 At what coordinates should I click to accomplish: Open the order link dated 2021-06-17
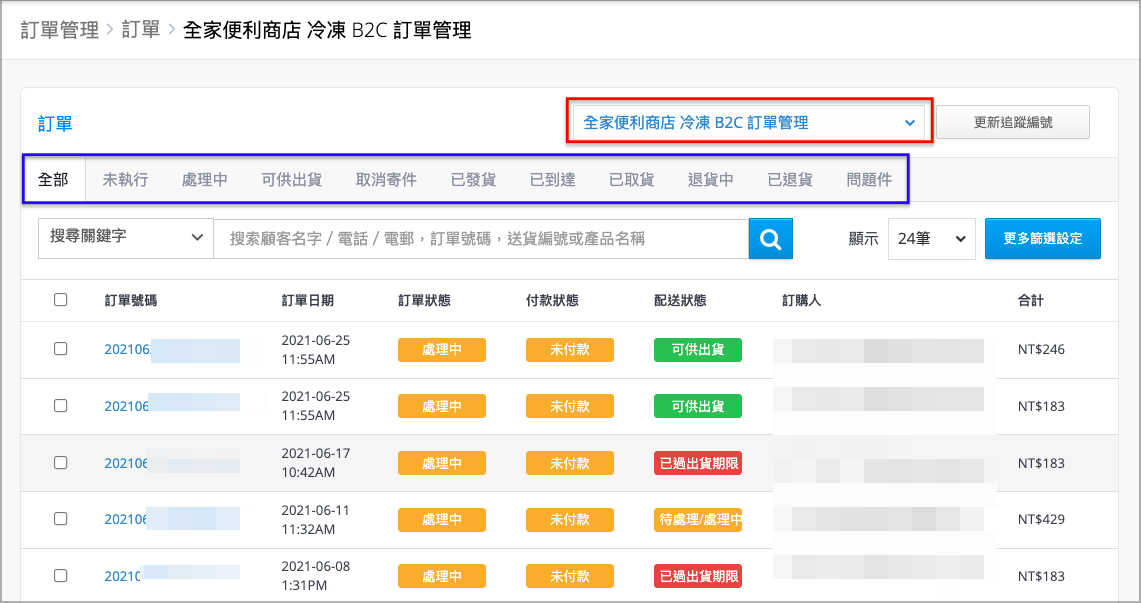[x=127, y=463]
